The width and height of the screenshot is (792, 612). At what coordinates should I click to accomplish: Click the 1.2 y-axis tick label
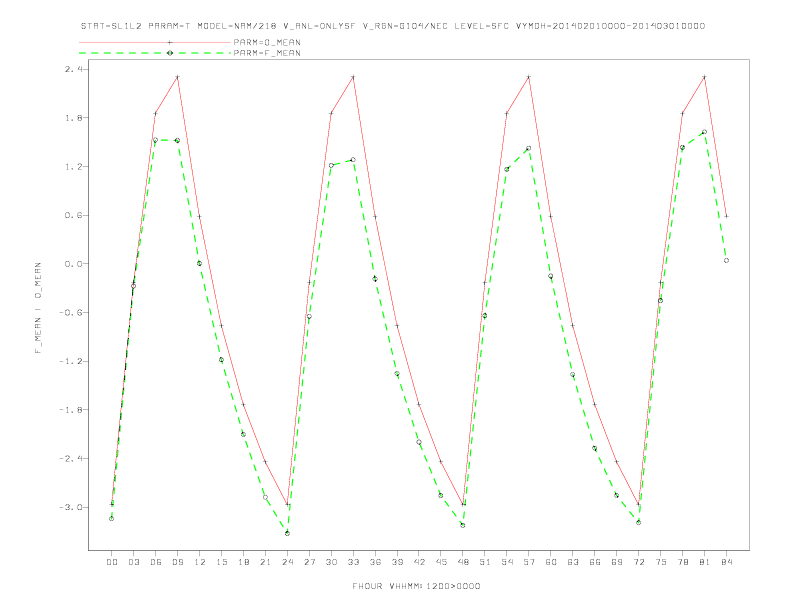tap(73, 167)
